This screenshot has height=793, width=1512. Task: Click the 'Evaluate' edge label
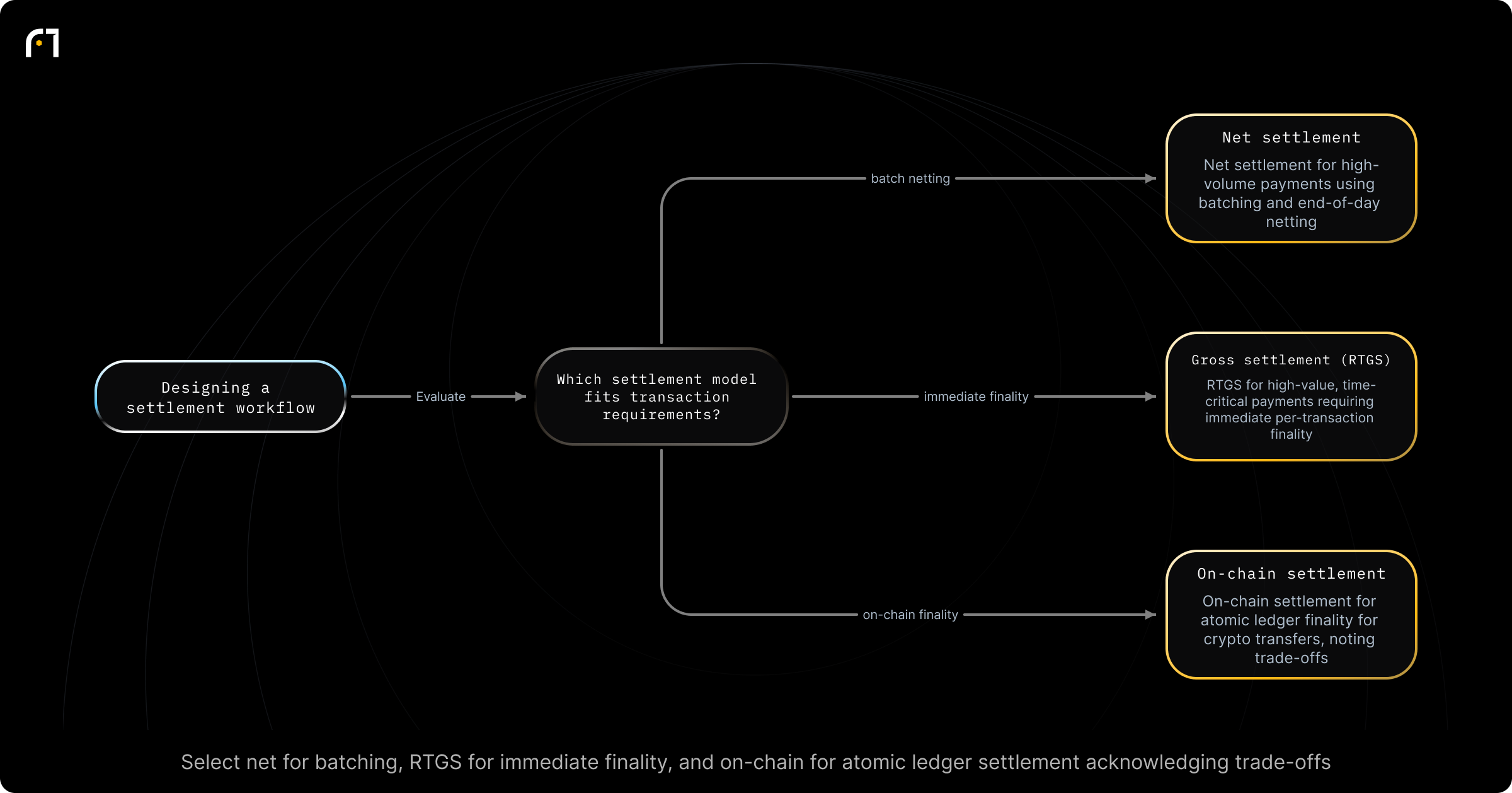point(440,397)
